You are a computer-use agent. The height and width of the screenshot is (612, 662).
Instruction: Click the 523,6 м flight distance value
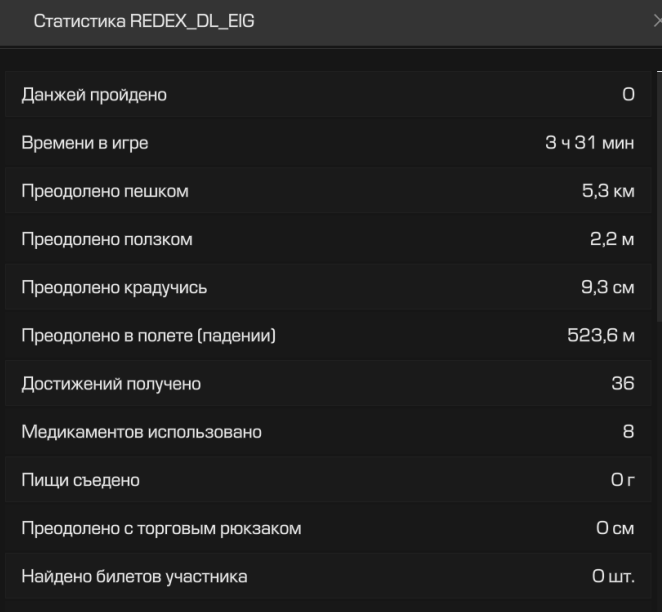click(601, 335)
